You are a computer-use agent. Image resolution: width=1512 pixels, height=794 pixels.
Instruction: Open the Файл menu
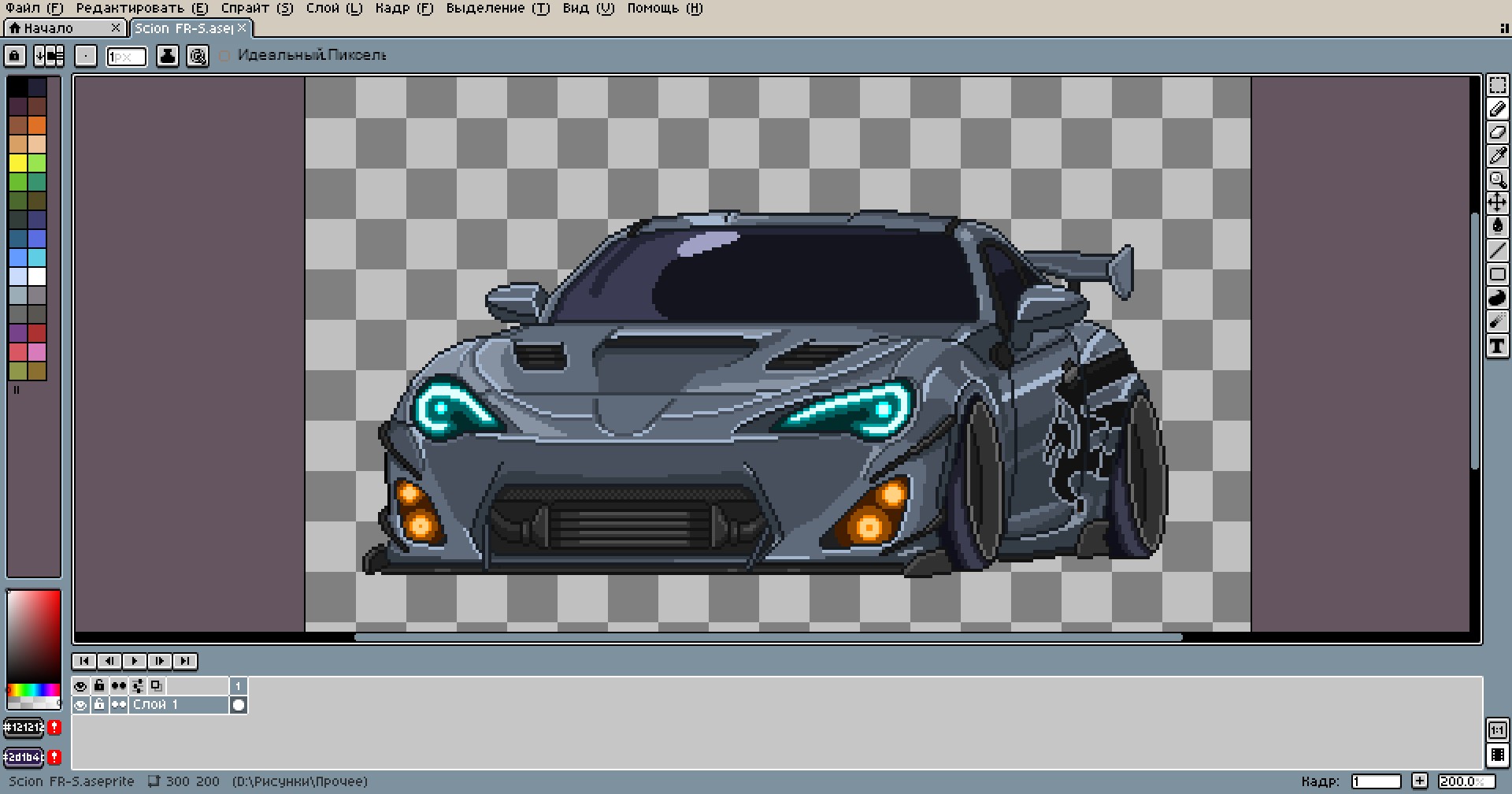[35, 9]
